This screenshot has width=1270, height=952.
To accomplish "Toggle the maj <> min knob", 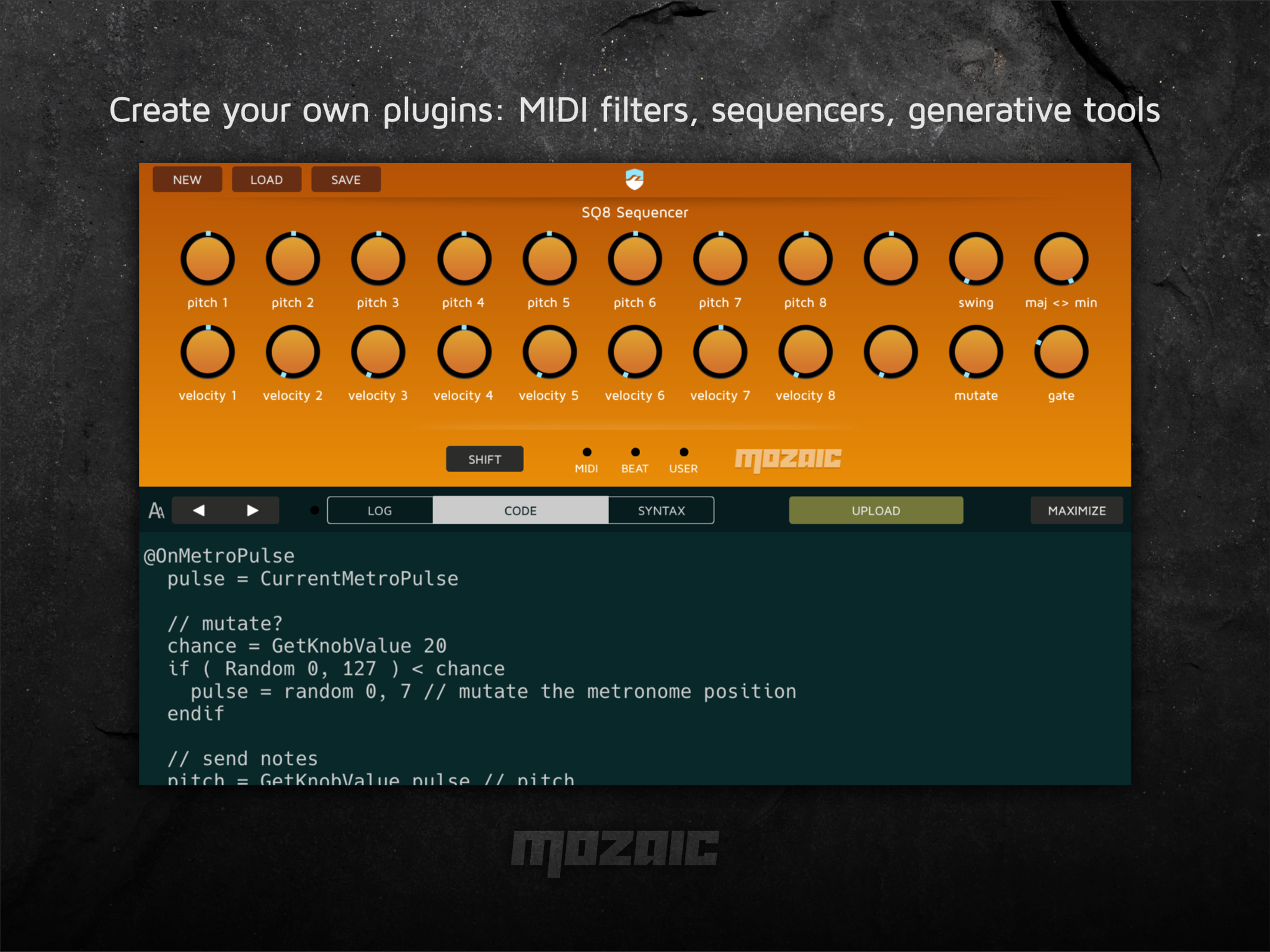I will tap(1060, 259).
